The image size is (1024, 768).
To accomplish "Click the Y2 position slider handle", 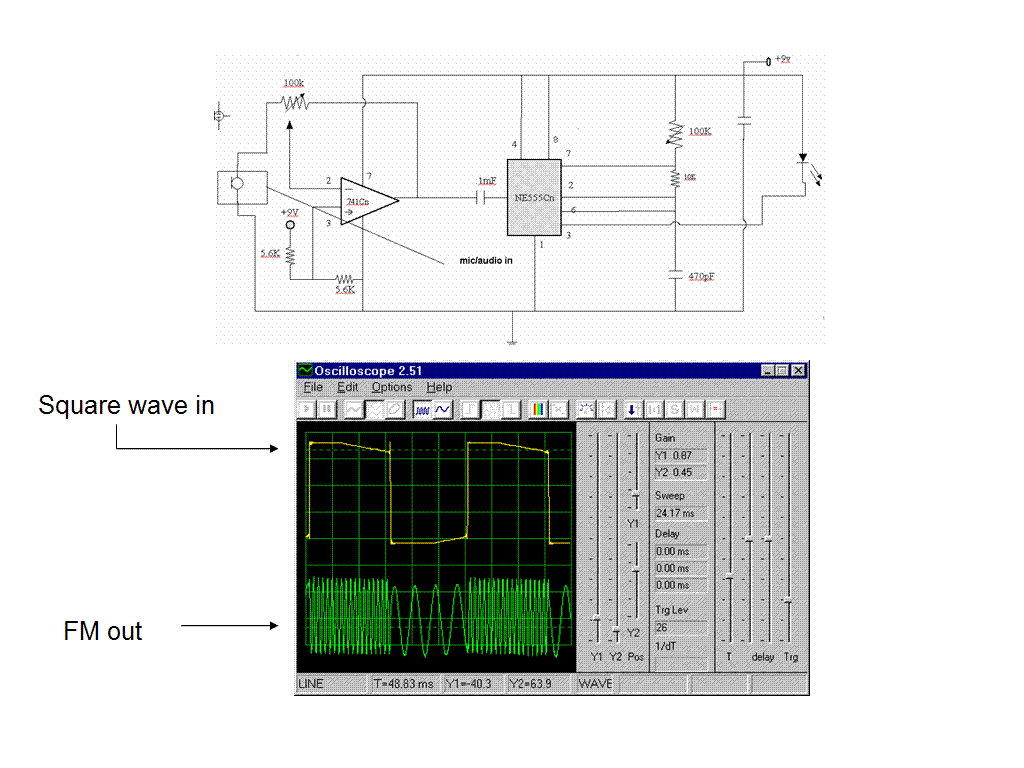I will (x=635, y=570).
